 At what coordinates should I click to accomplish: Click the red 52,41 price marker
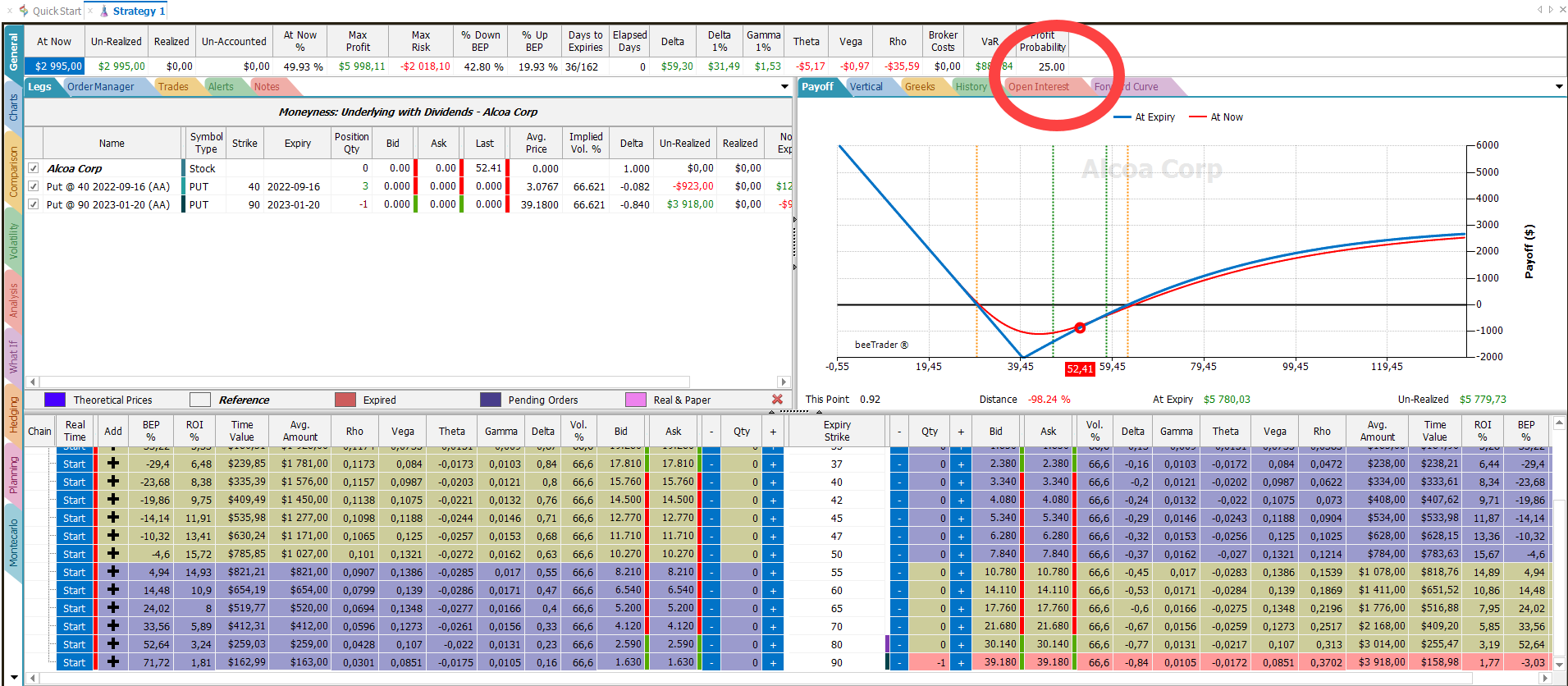(x=1080, y=369)
